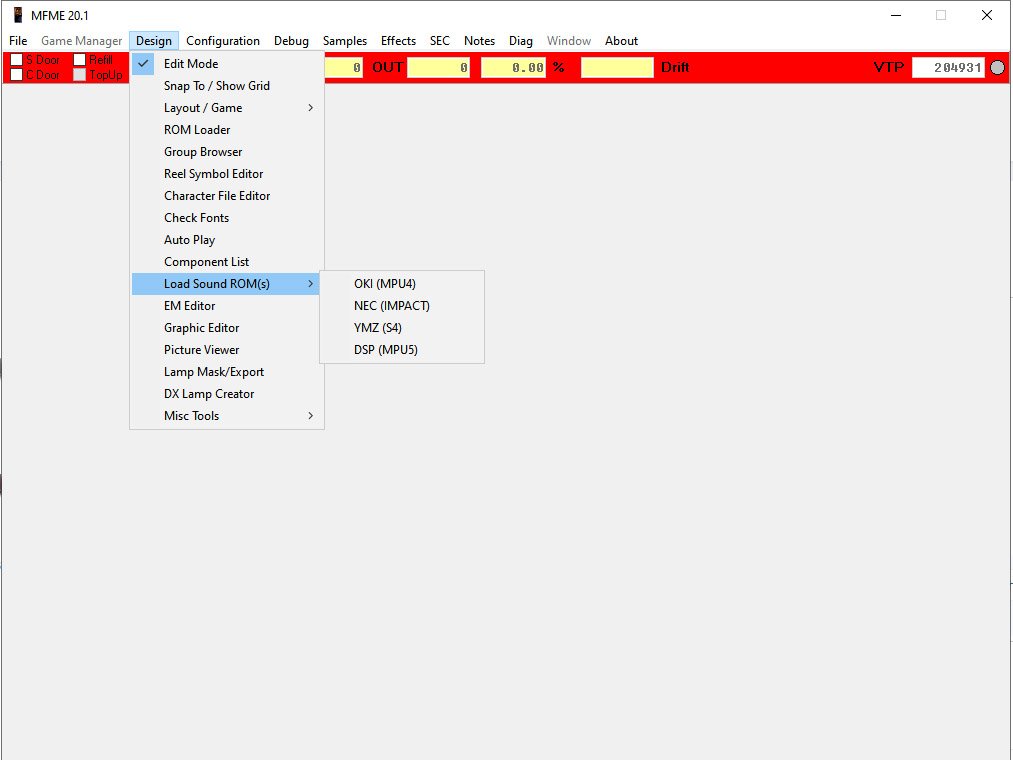Screen dimensions: 1013x760
Task: Load OKI (MPU4) sound ROM
Action: [402, 284]
